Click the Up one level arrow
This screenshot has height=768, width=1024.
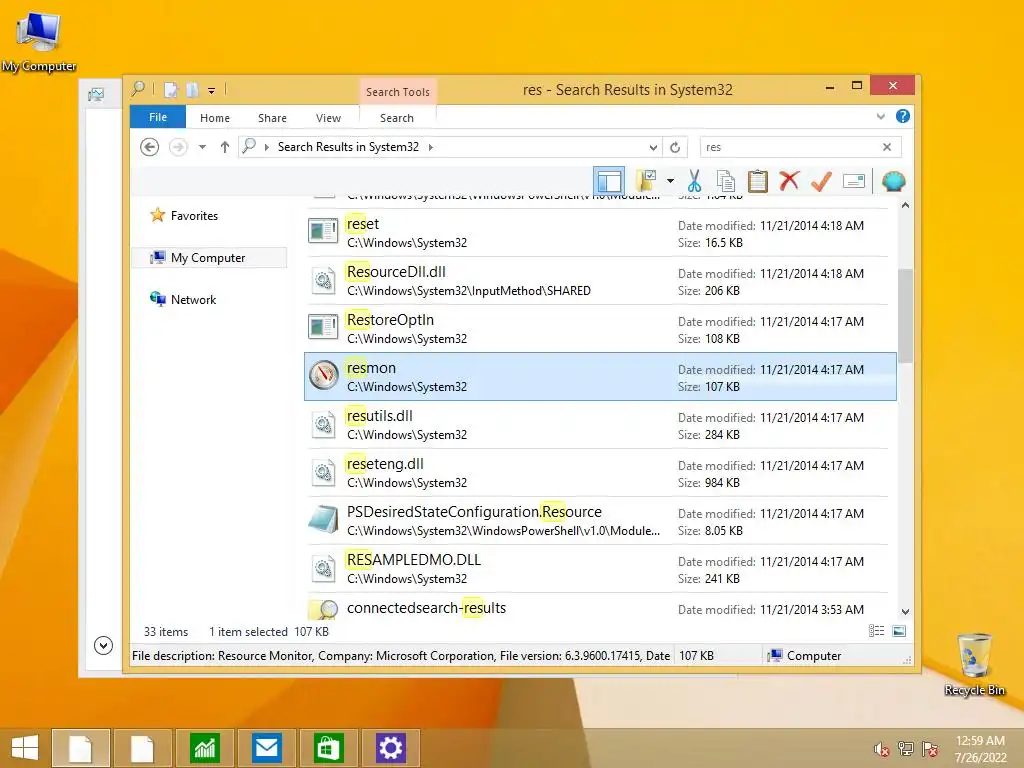click(225, 147)
